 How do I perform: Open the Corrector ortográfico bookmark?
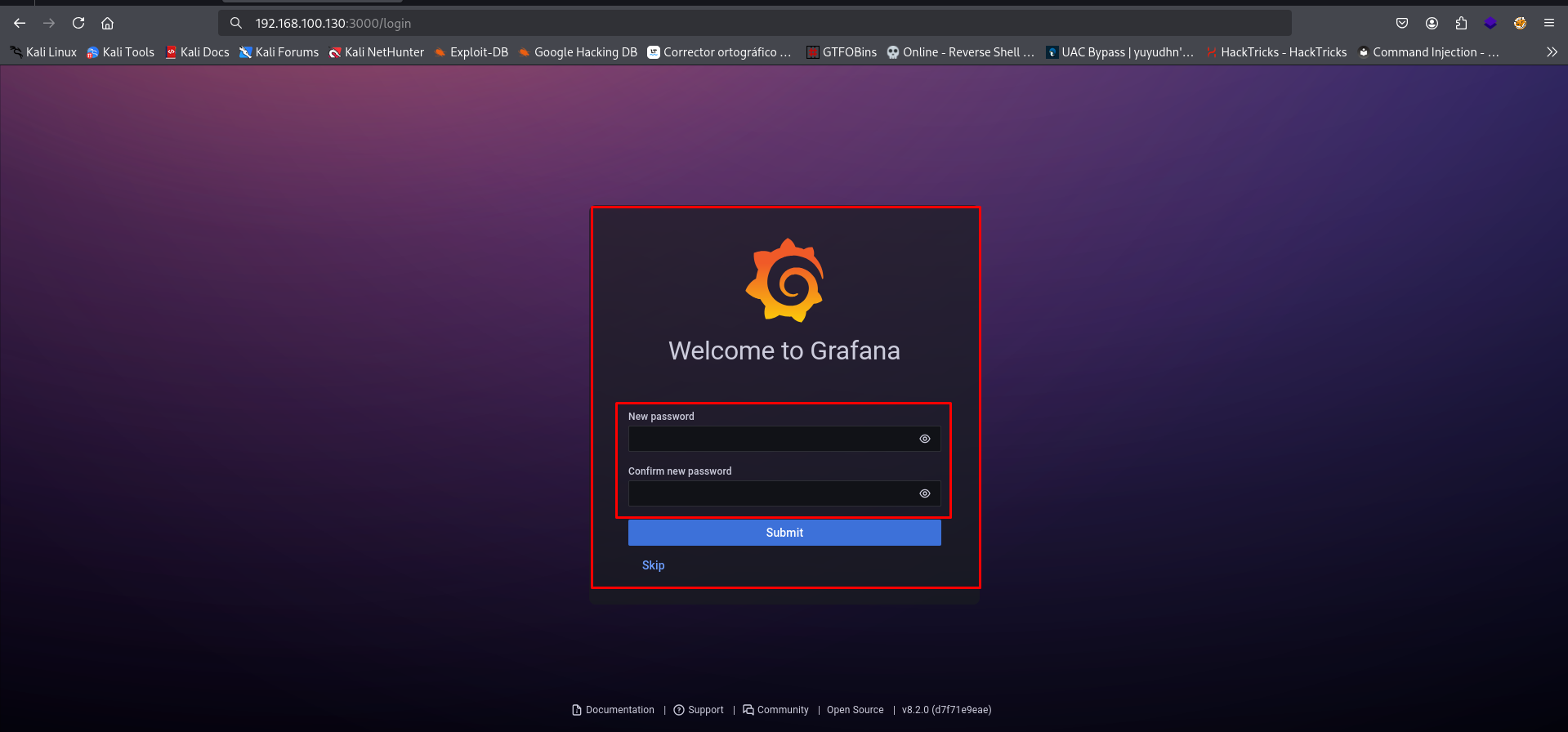719,52
